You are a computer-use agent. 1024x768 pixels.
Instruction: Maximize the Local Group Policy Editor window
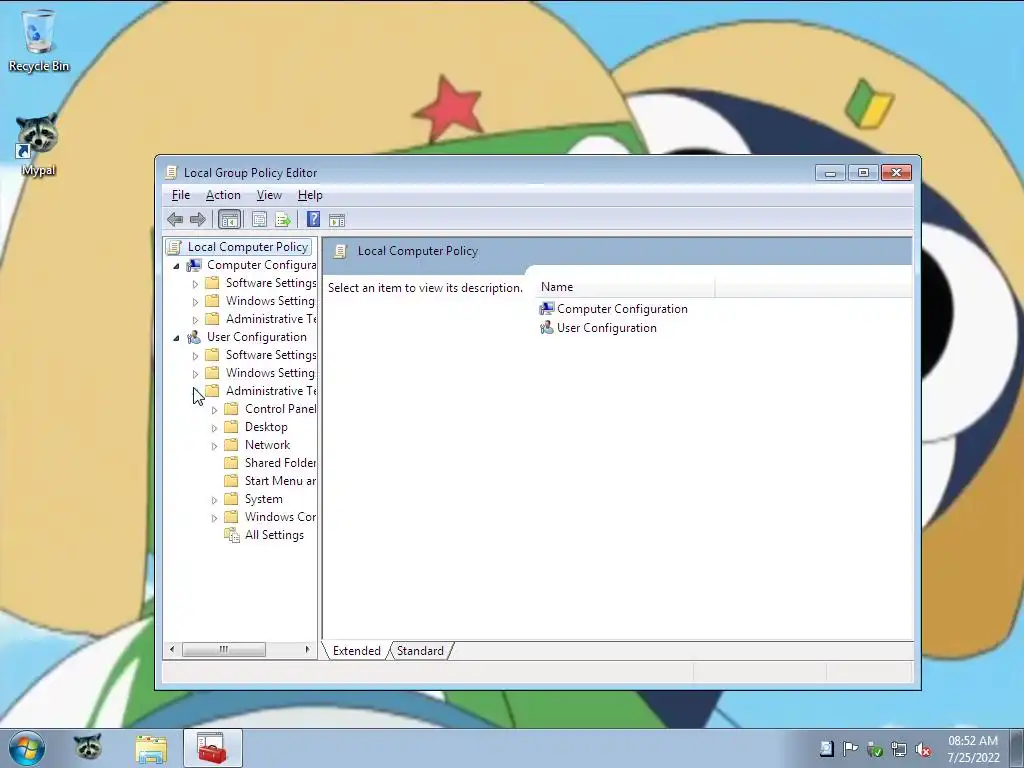coord(863,172)
